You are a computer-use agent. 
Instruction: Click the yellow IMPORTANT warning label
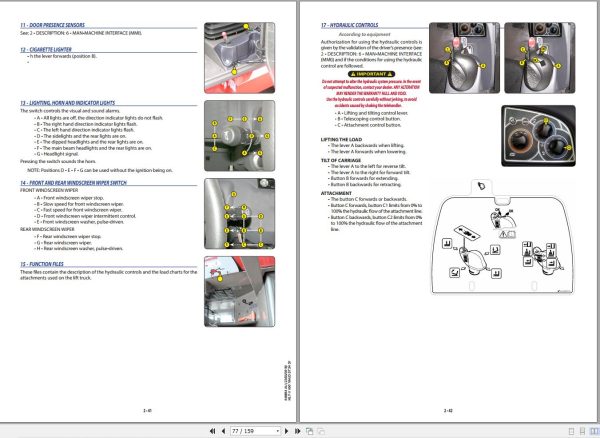tap(372, 74)
